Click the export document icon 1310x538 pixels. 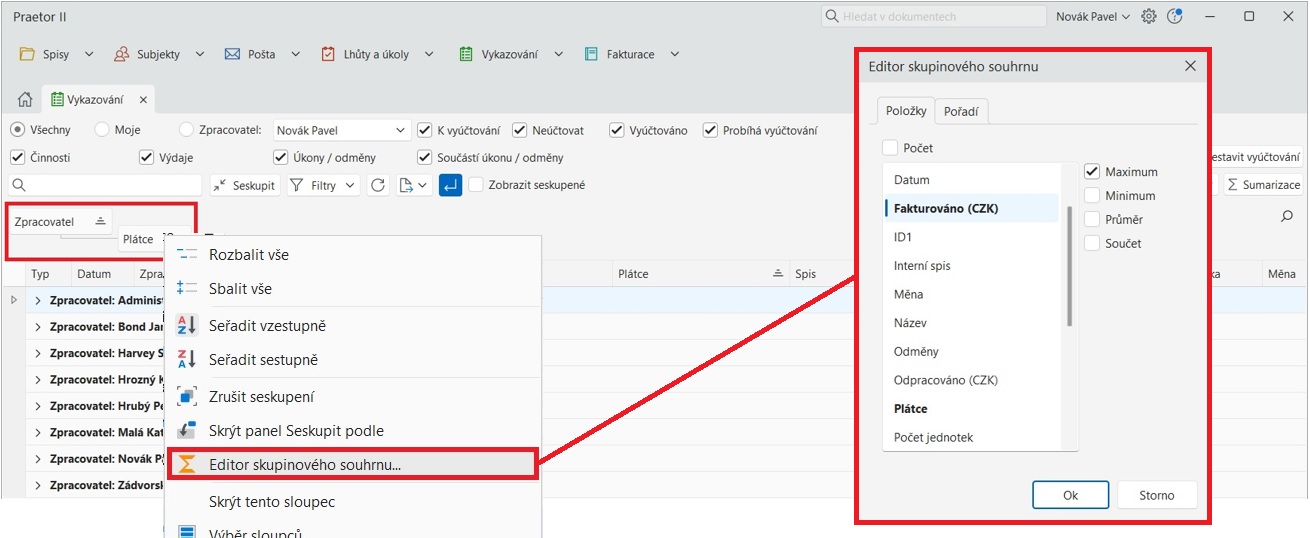click(406, 185)
